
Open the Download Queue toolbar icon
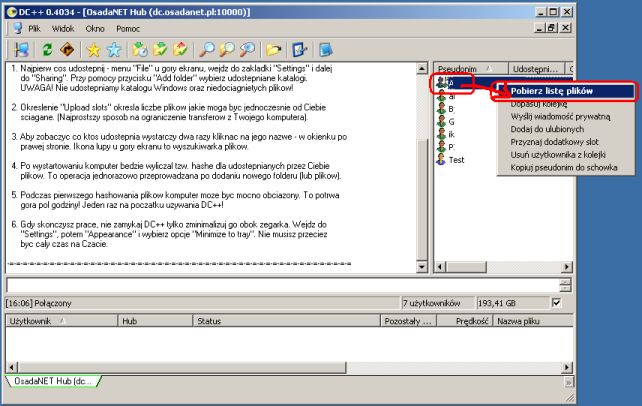pos(140,49)
